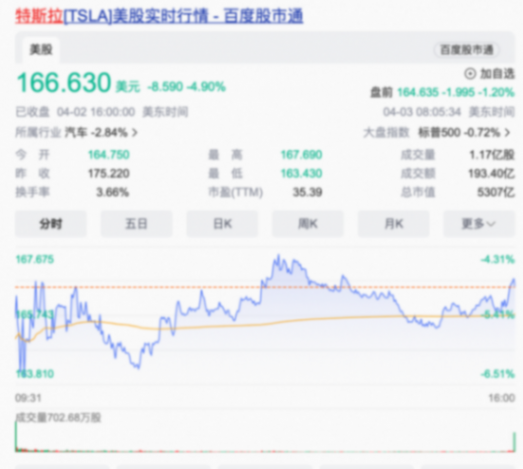Open 大盘指数 标普500 -0.72% link
Viewport: 523px width, 469px height.
click(x=437, y=132)
